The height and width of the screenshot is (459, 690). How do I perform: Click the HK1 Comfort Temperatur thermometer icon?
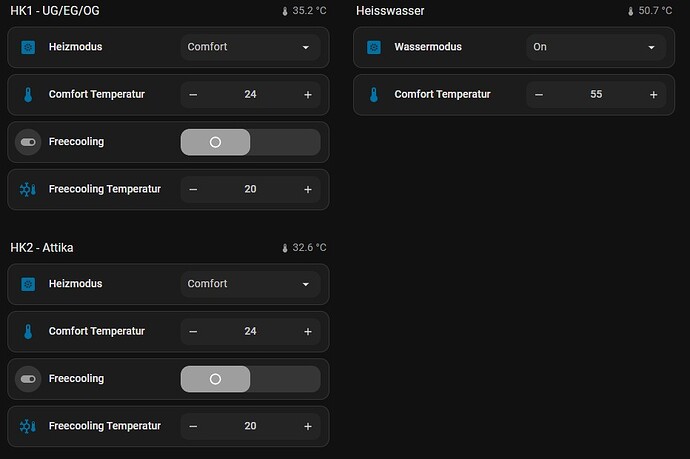[28, 95]
